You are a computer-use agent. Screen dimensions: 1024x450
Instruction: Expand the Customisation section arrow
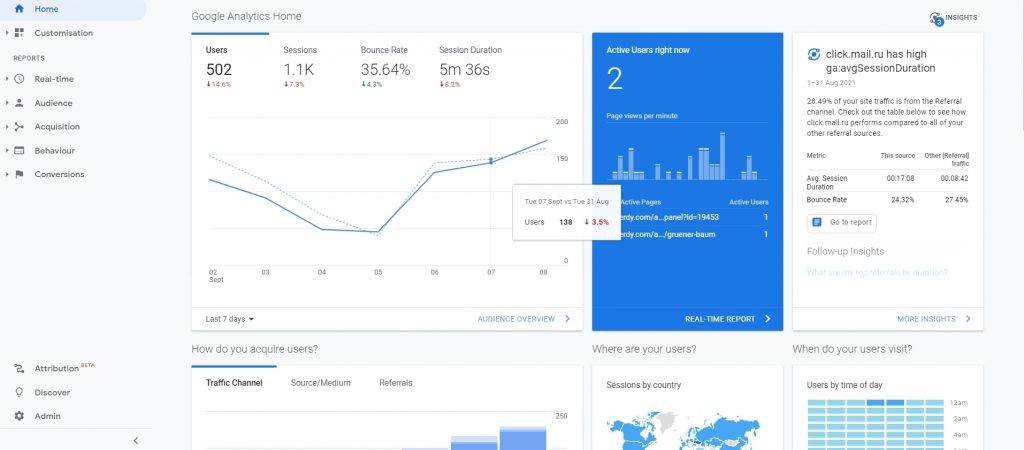click(6, 33)
